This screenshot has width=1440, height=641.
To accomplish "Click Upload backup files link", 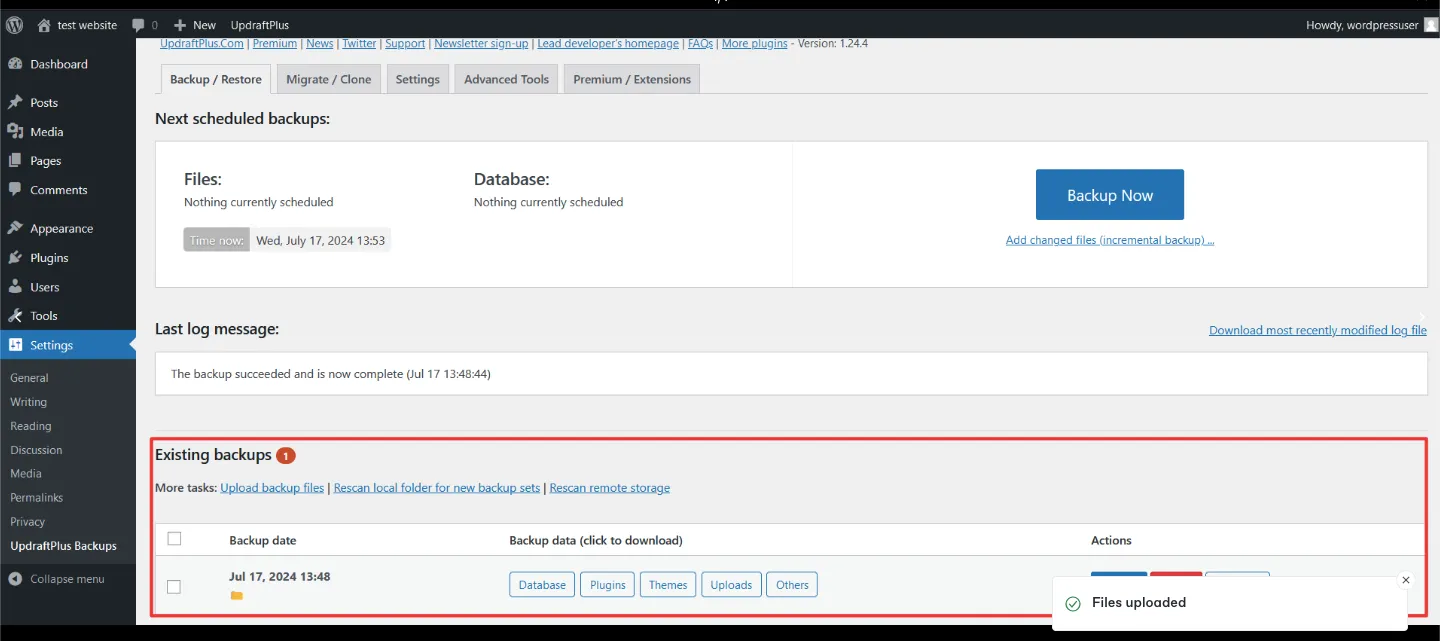I will [272, 488].
